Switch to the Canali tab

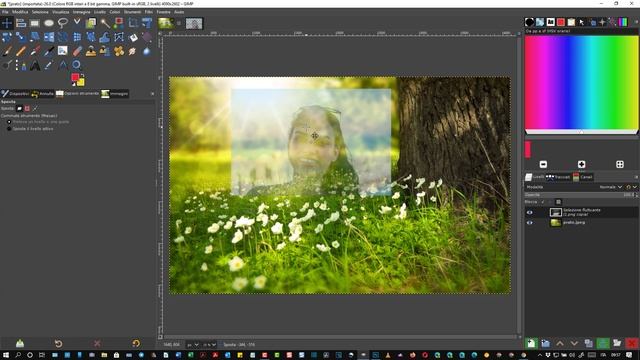click(x=582, y=177)
